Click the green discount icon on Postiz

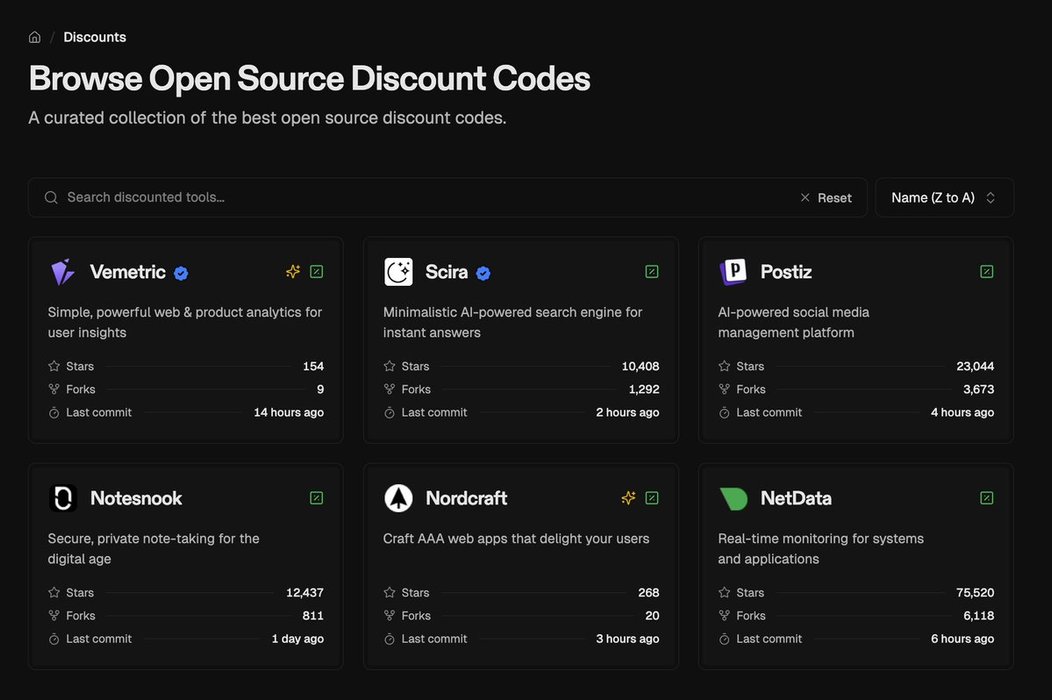coord(987,272)
